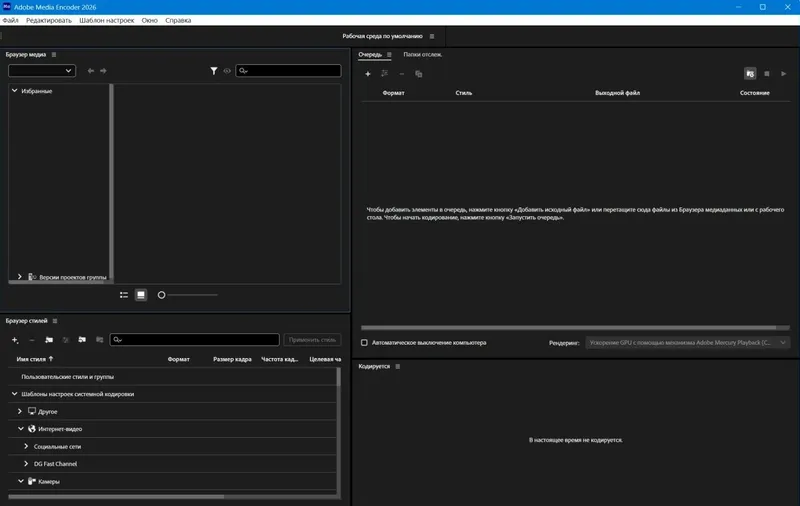Click the thumbnail size zoom slider

pyautogui.click(x=188, y=295)
